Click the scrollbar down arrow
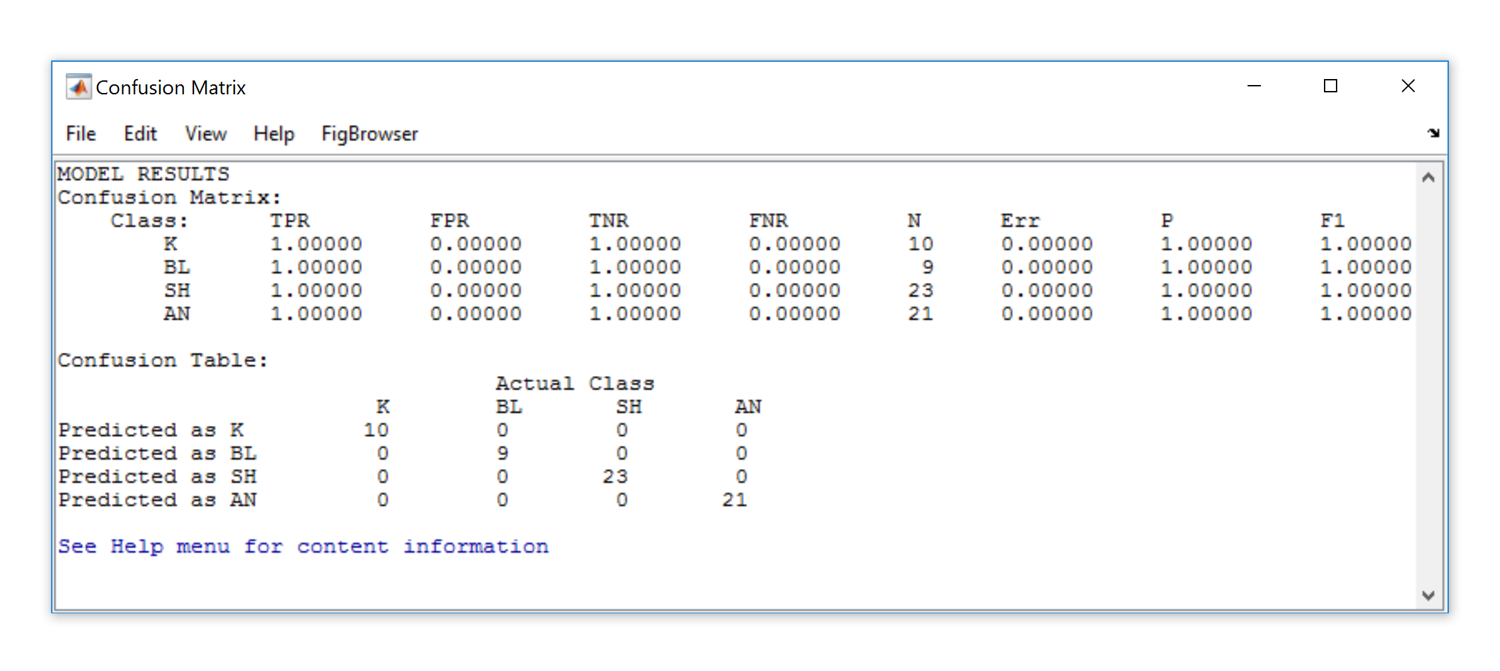1500x671 pixels. click(1427, 595)
